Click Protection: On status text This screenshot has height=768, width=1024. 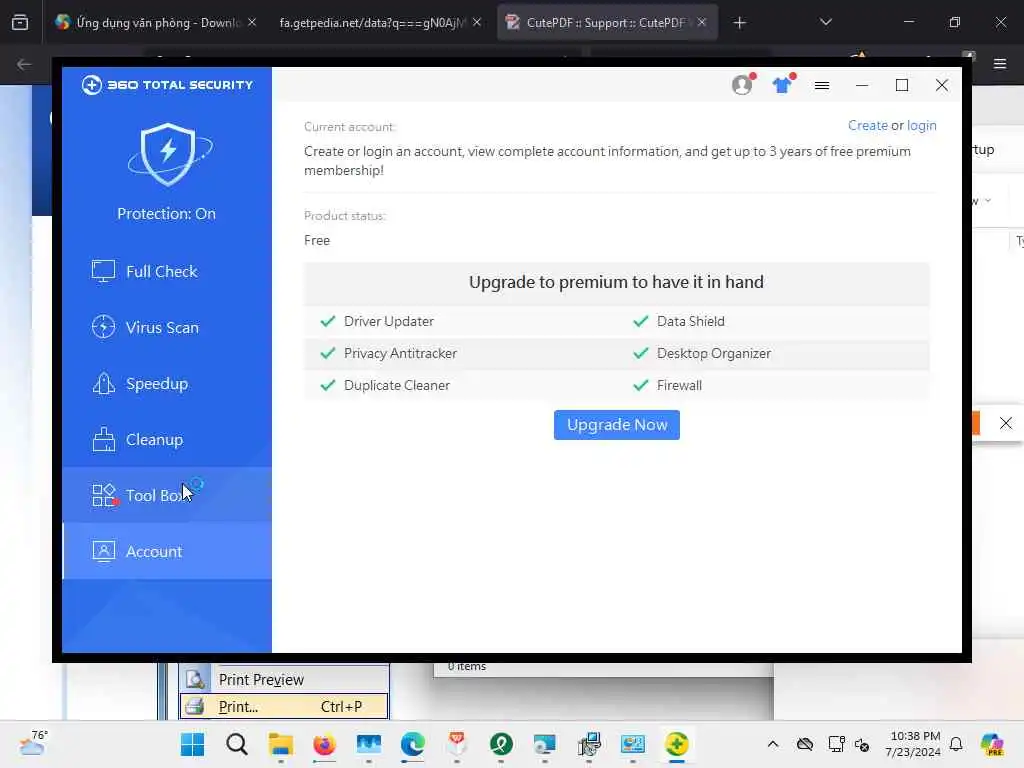coord(167,214)
